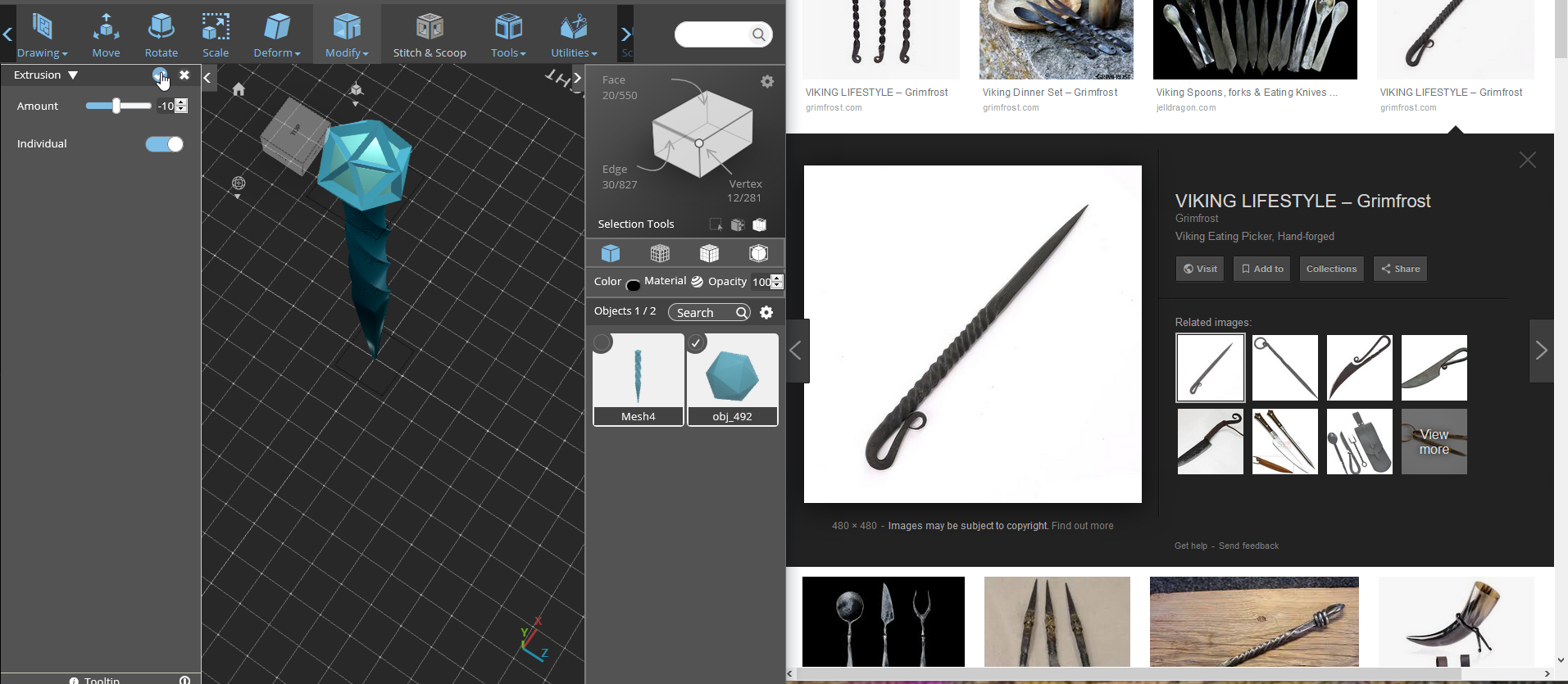Select the Move tool
This screenshot has width=1568, height=684.
point(106,34)
